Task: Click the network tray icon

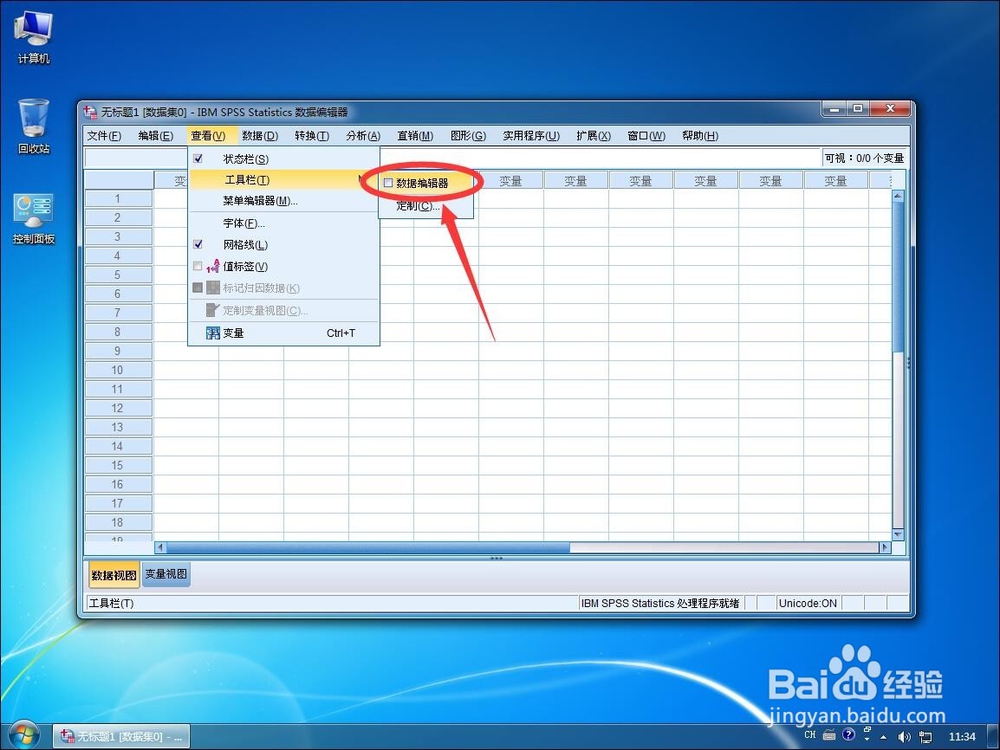Action: pyautogui.click(x=925, y=737)
